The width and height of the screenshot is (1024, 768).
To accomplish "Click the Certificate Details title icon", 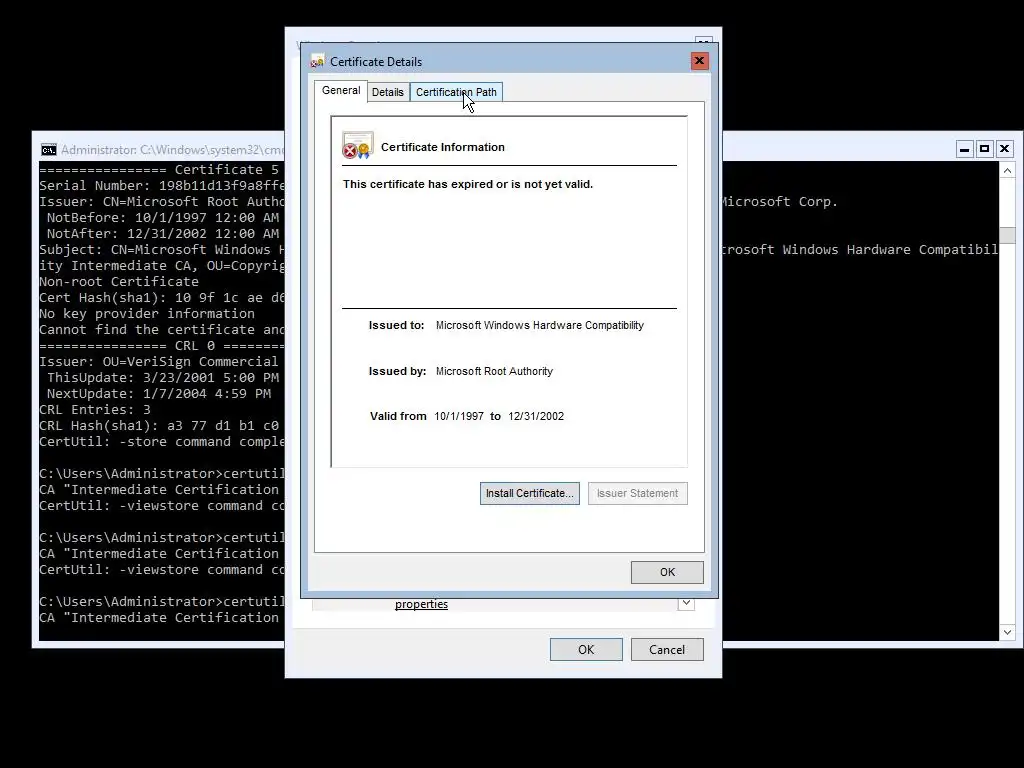I will tap(317, 61).
